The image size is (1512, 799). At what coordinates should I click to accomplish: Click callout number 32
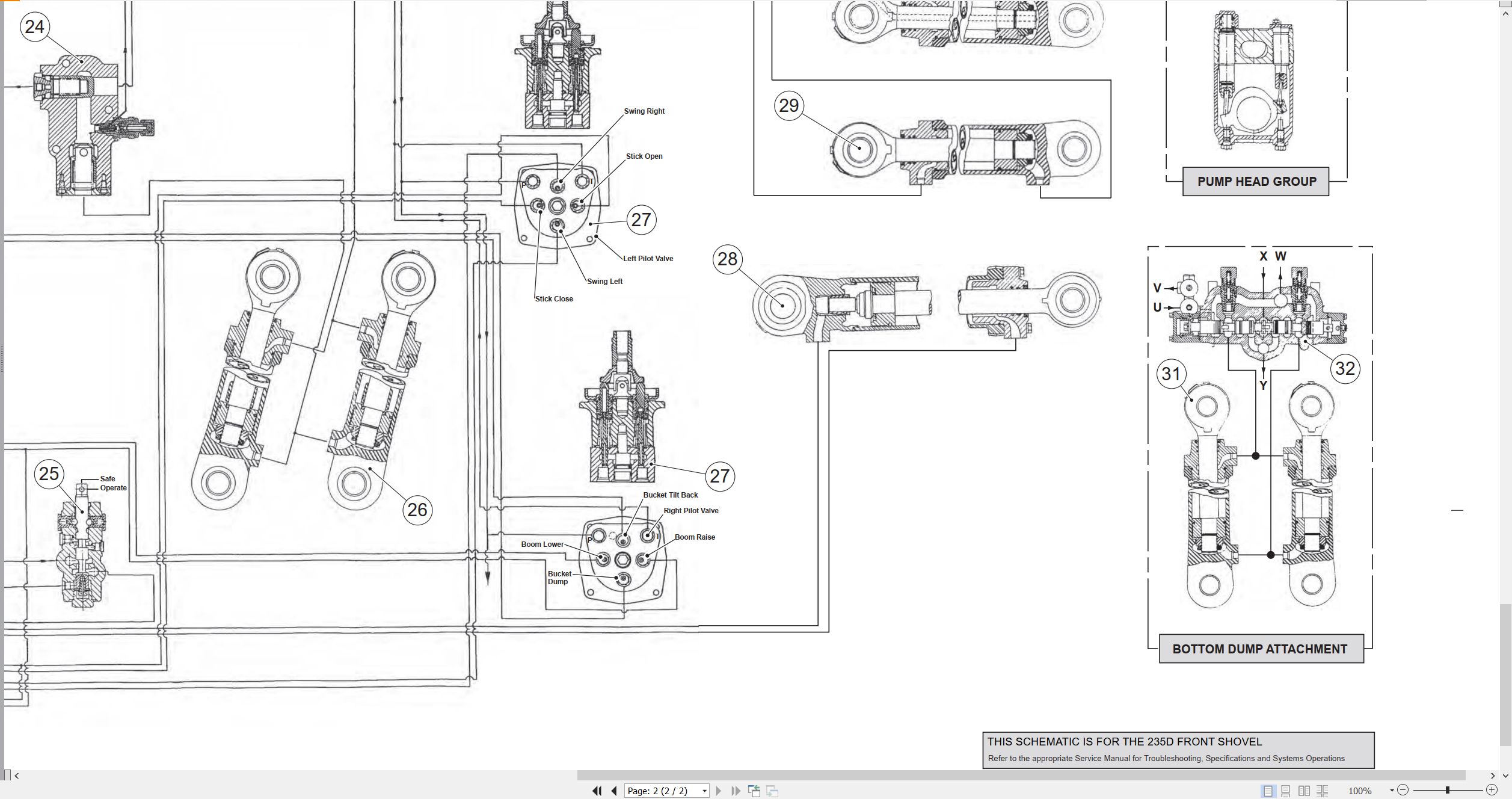pyautogui.click(x=1345, y=368)
